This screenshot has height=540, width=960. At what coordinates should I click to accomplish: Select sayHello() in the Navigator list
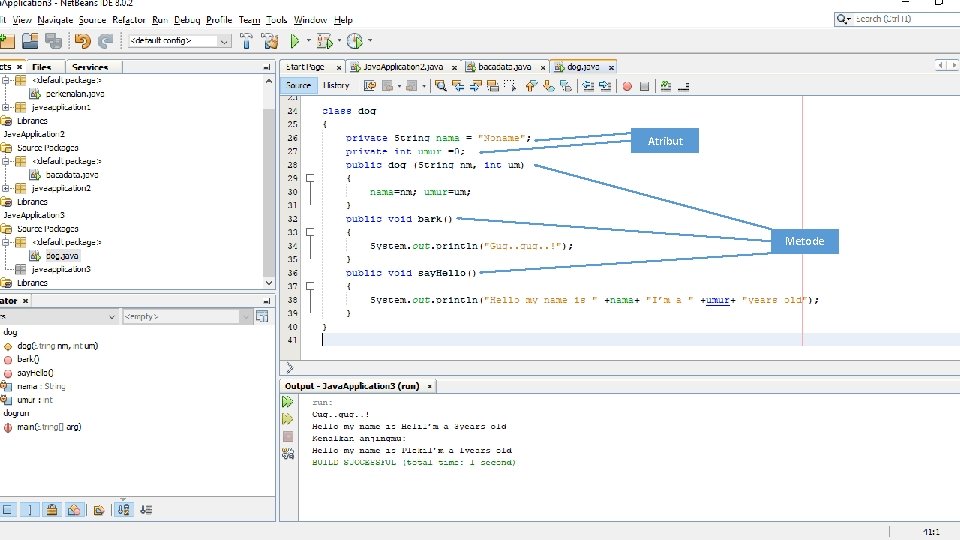pos(35,373)
